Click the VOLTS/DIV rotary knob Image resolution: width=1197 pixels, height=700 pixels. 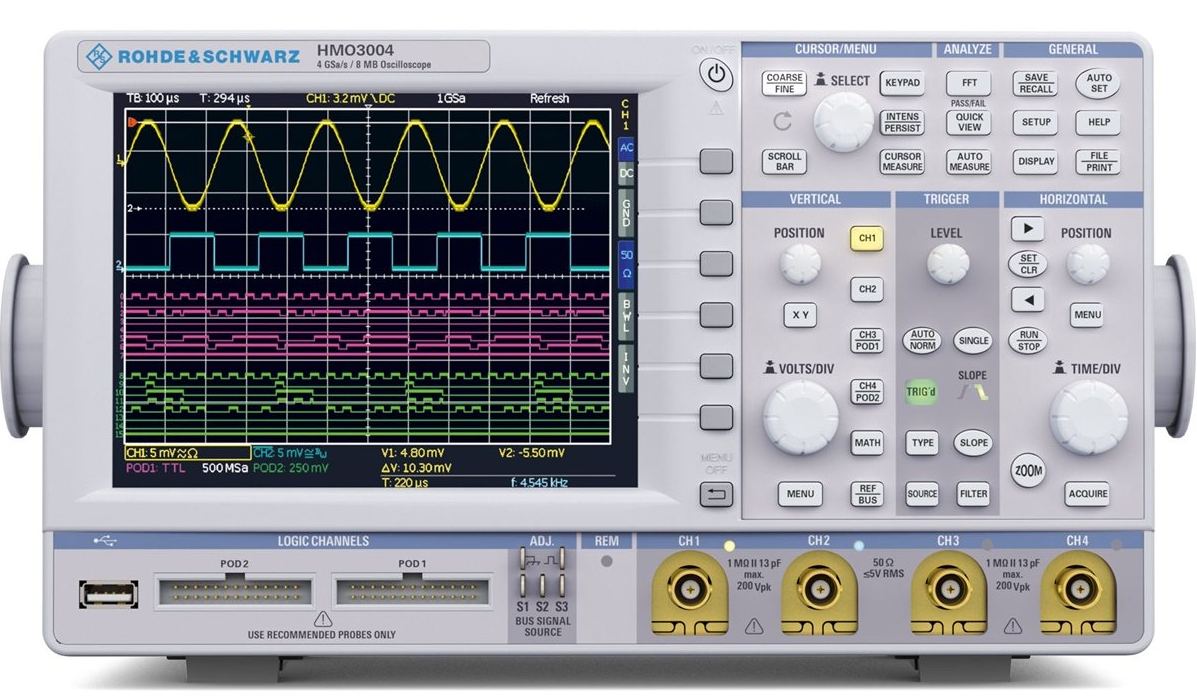(x=800, y=417)
